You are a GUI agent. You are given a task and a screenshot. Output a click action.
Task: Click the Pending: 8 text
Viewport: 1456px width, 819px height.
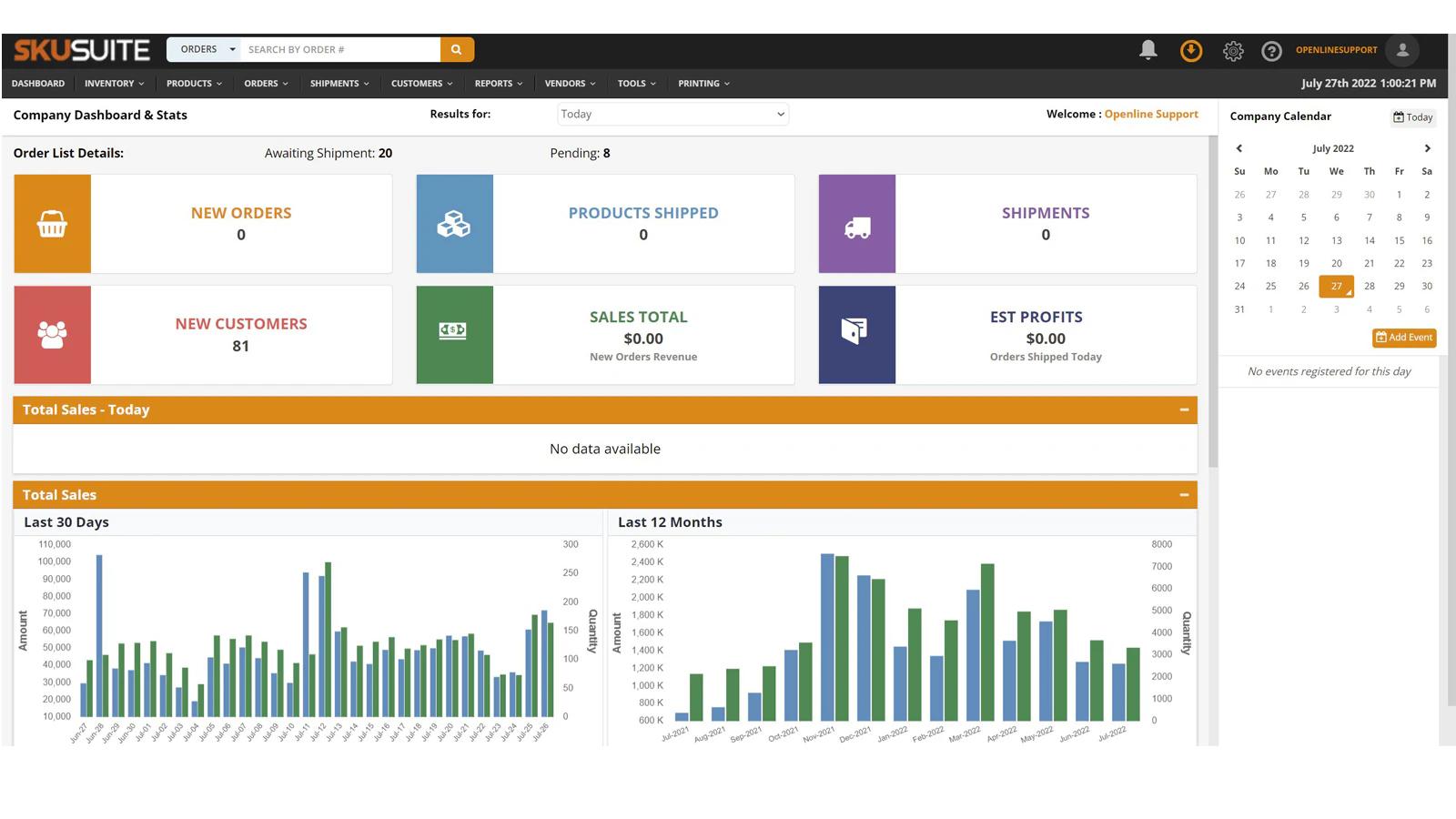coord(580,153)
